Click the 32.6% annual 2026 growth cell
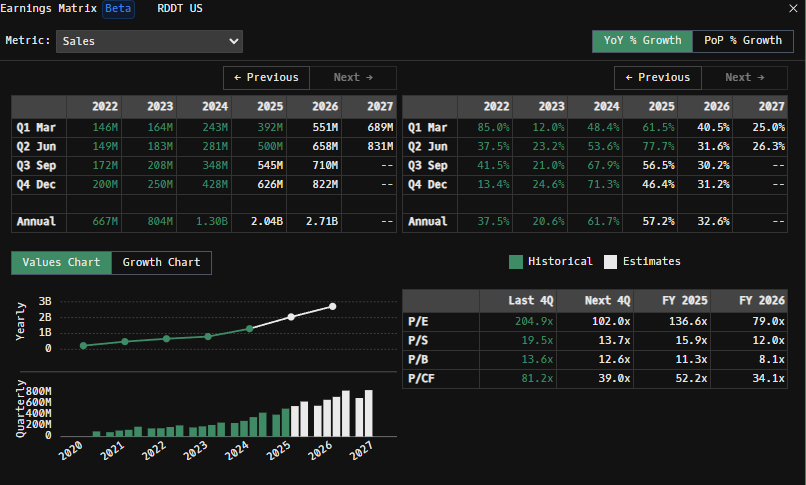 pos(705,222)
